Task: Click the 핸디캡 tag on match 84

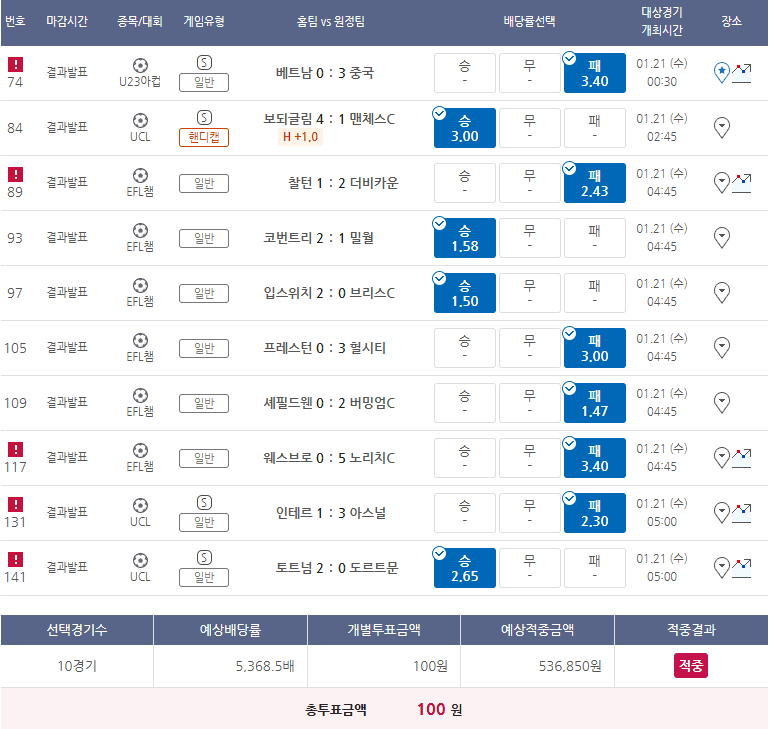Action: point(204,137)
